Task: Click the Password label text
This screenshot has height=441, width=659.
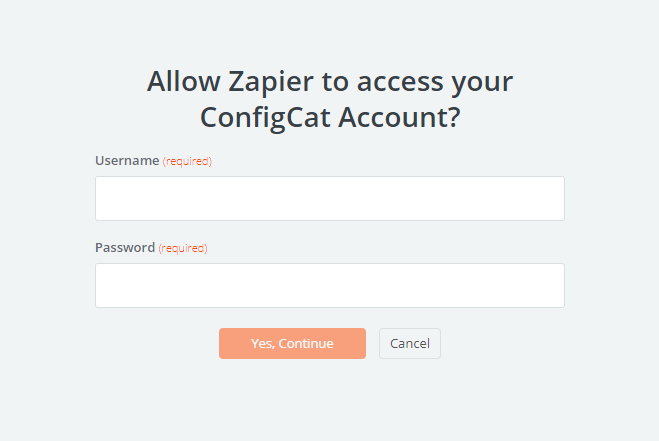Action: pos(125,248)
